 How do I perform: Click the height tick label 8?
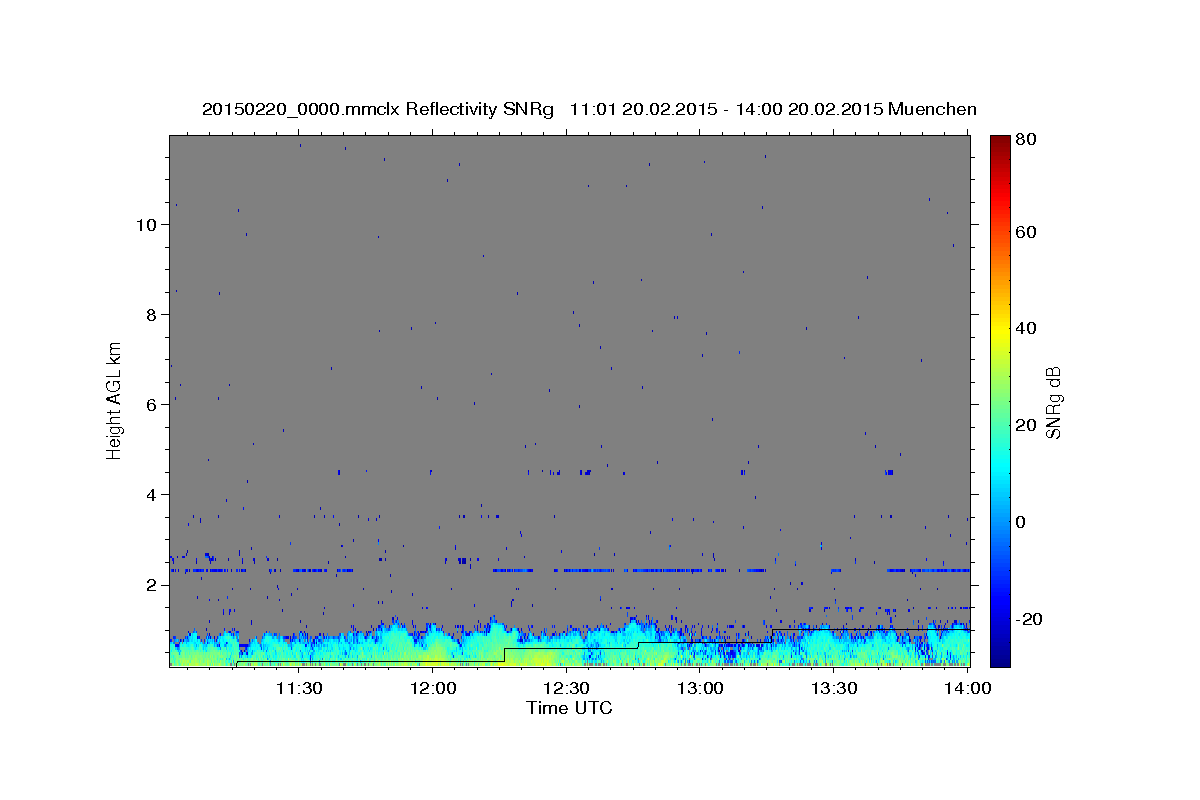[x=151, y=315]
